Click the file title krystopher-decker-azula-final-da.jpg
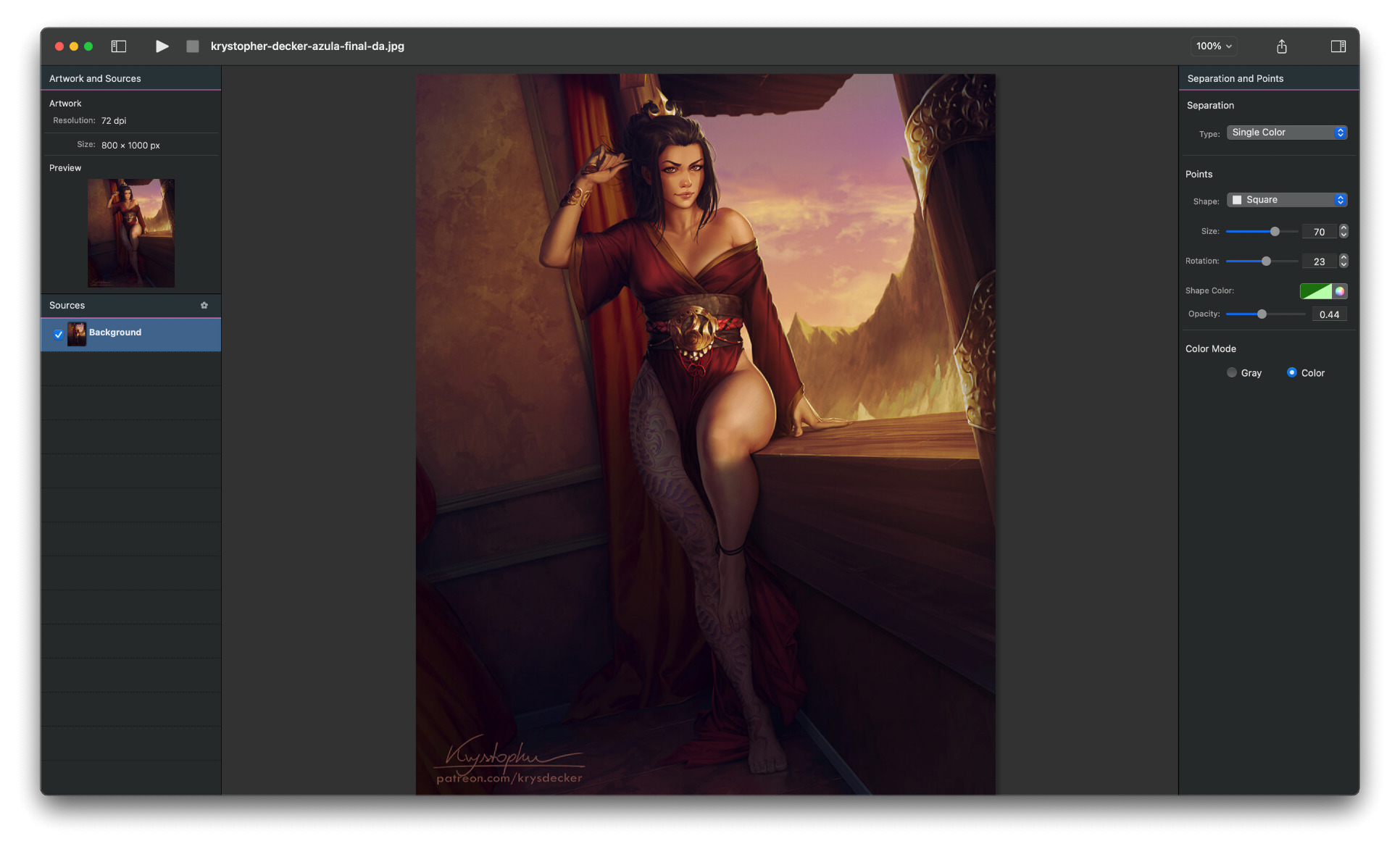 307,46
